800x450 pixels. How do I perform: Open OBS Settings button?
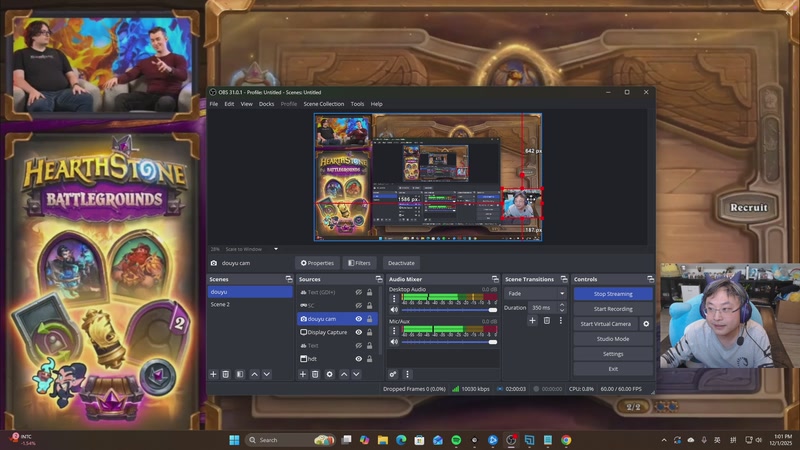(x=613, y=354)
